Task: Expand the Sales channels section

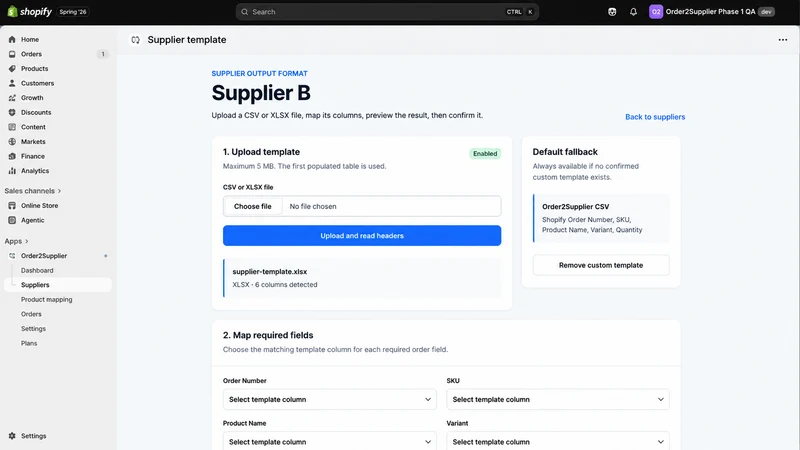Action: (33, 191)
